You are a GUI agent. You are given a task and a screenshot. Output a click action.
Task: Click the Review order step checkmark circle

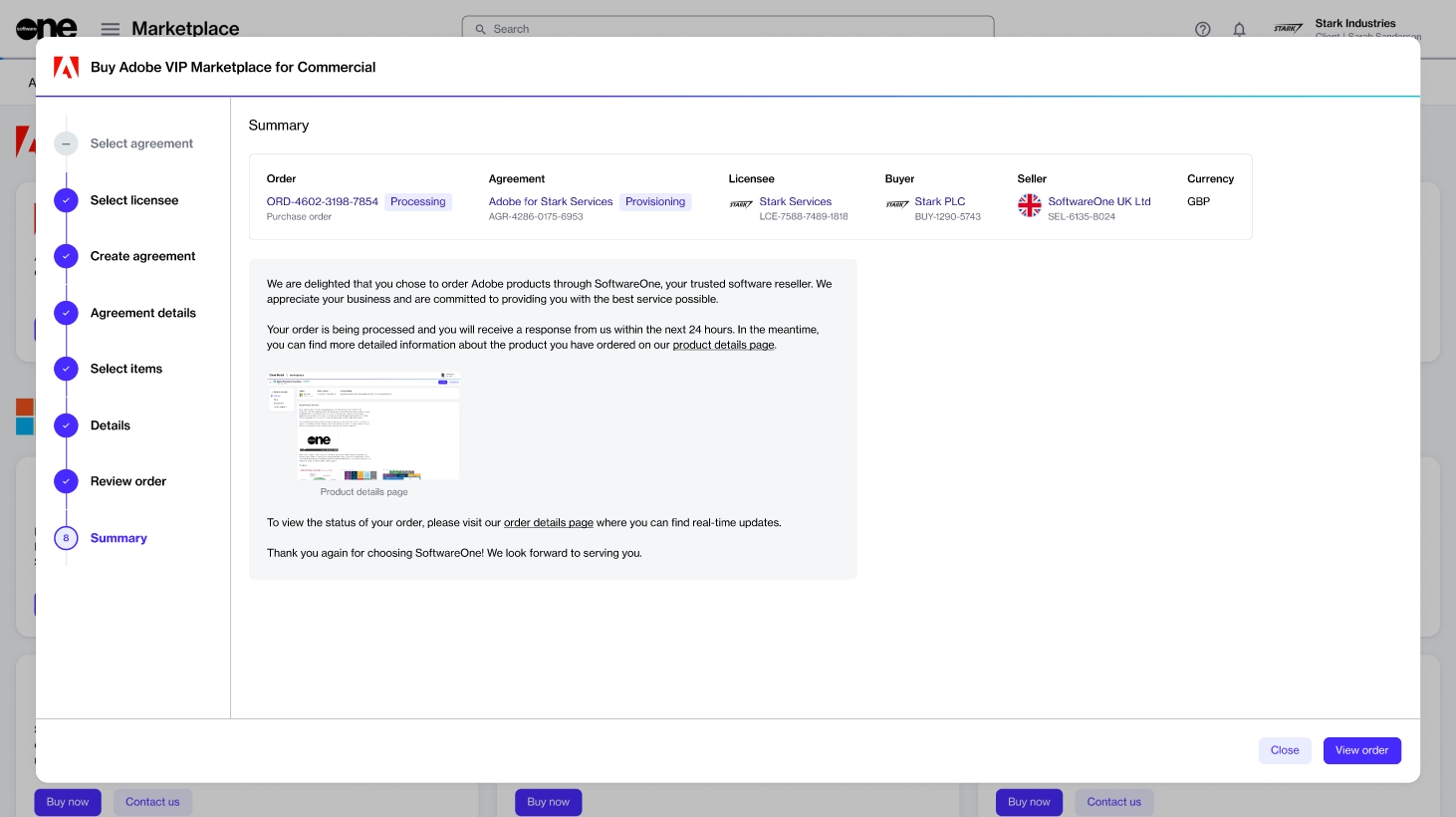click(66, 481)
